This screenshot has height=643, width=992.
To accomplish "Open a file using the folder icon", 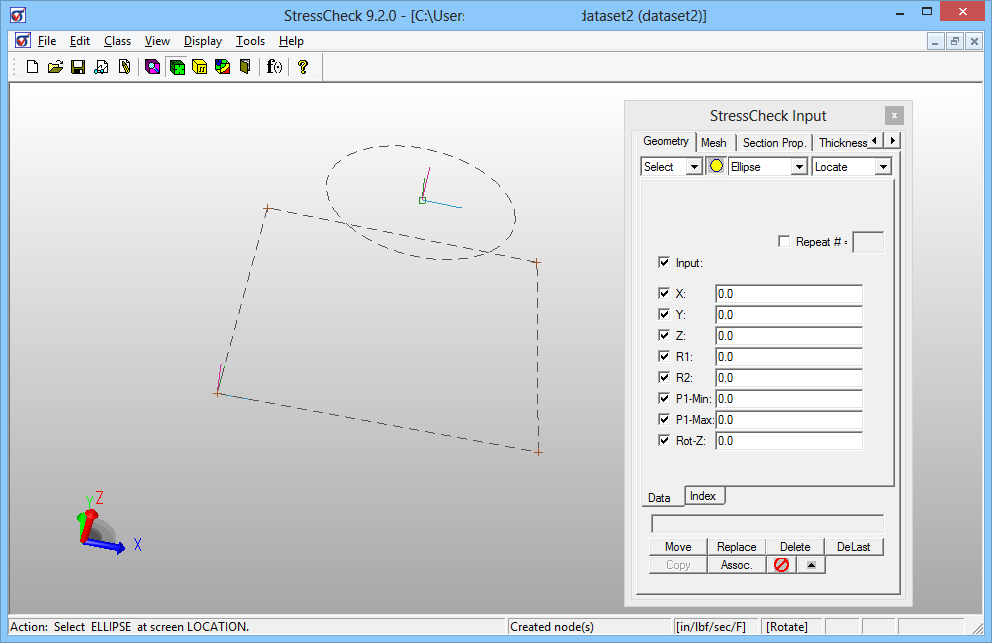I will point(55,67).
